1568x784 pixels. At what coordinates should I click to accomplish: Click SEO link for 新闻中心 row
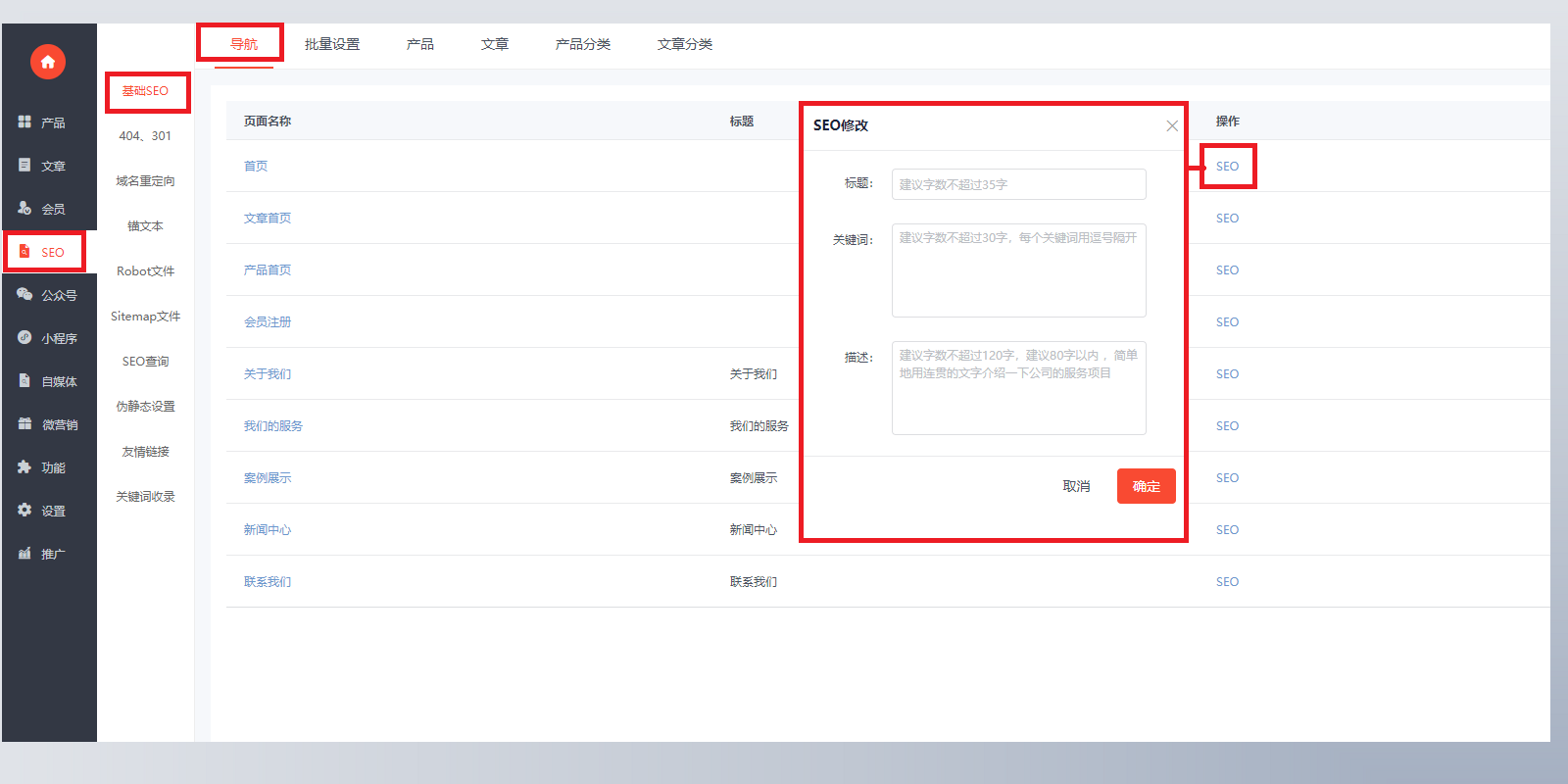[x=1227, y=530]
